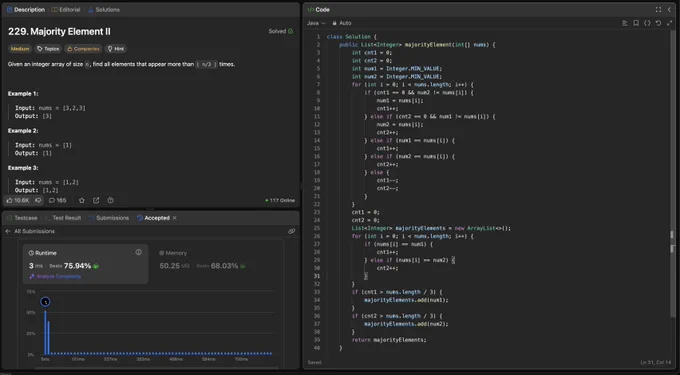Click 'return majorityElements;' on line 39
The image size is (680, 375).
tap(389, 340)
